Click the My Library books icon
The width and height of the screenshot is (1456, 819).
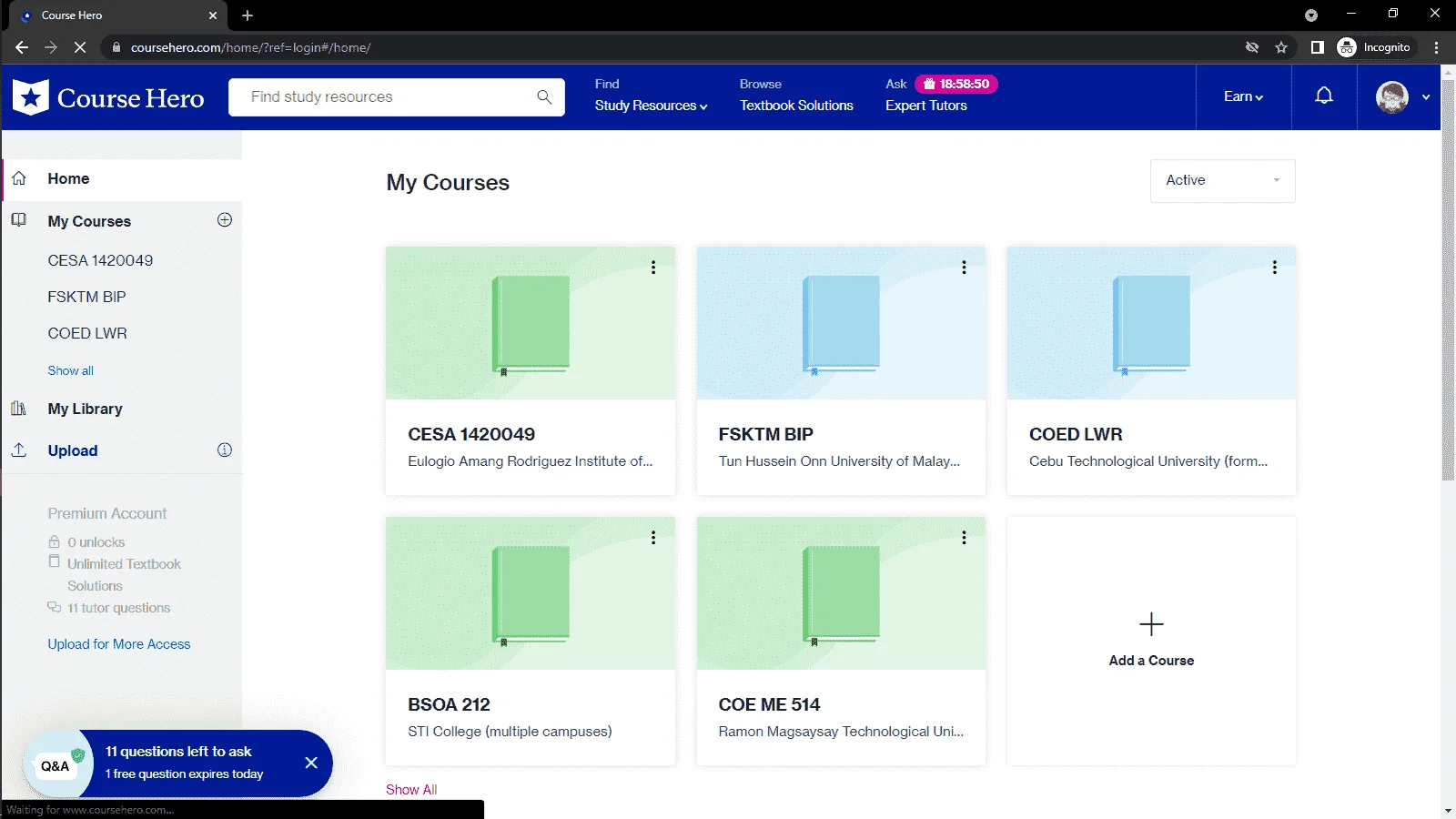click(19, 409)
